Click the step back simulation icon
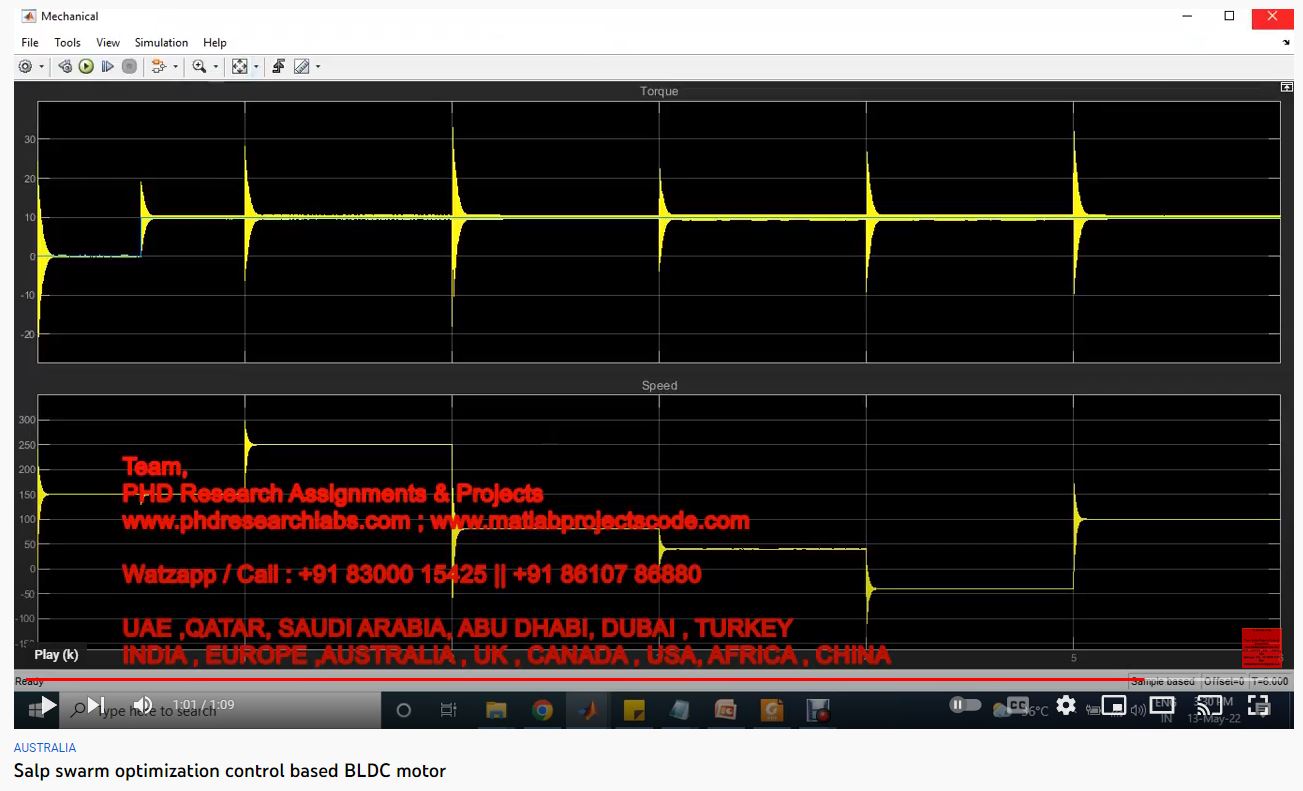The width and height of the screenshot is (1303, 791). coord(65,67)
